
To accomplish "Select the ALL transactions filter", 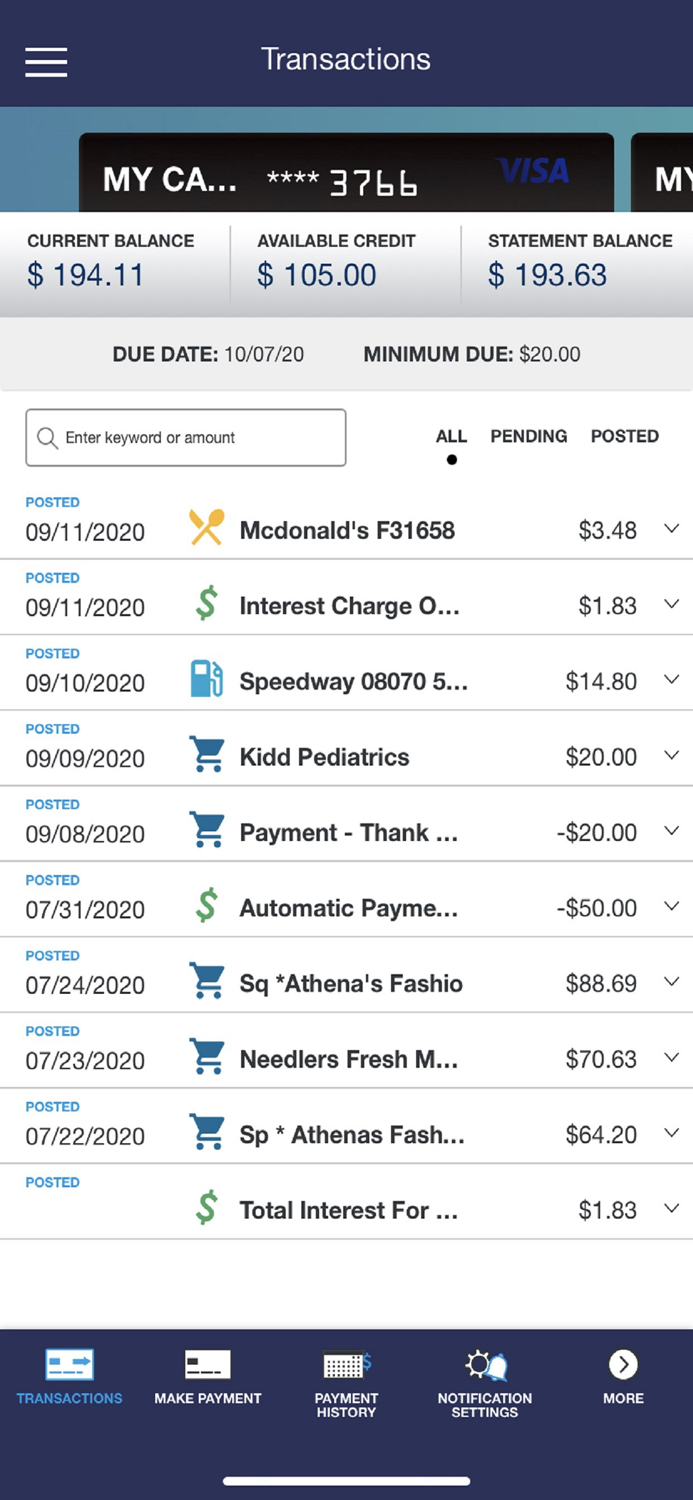I will pos(451,437).
